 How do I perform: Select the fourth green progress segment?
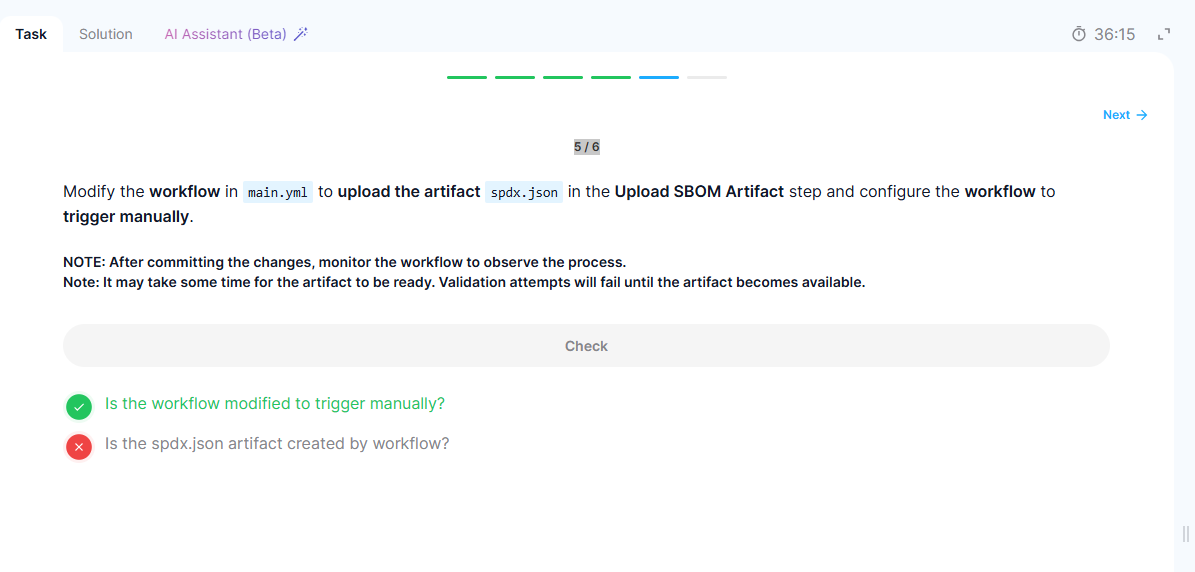click(611, 77)
